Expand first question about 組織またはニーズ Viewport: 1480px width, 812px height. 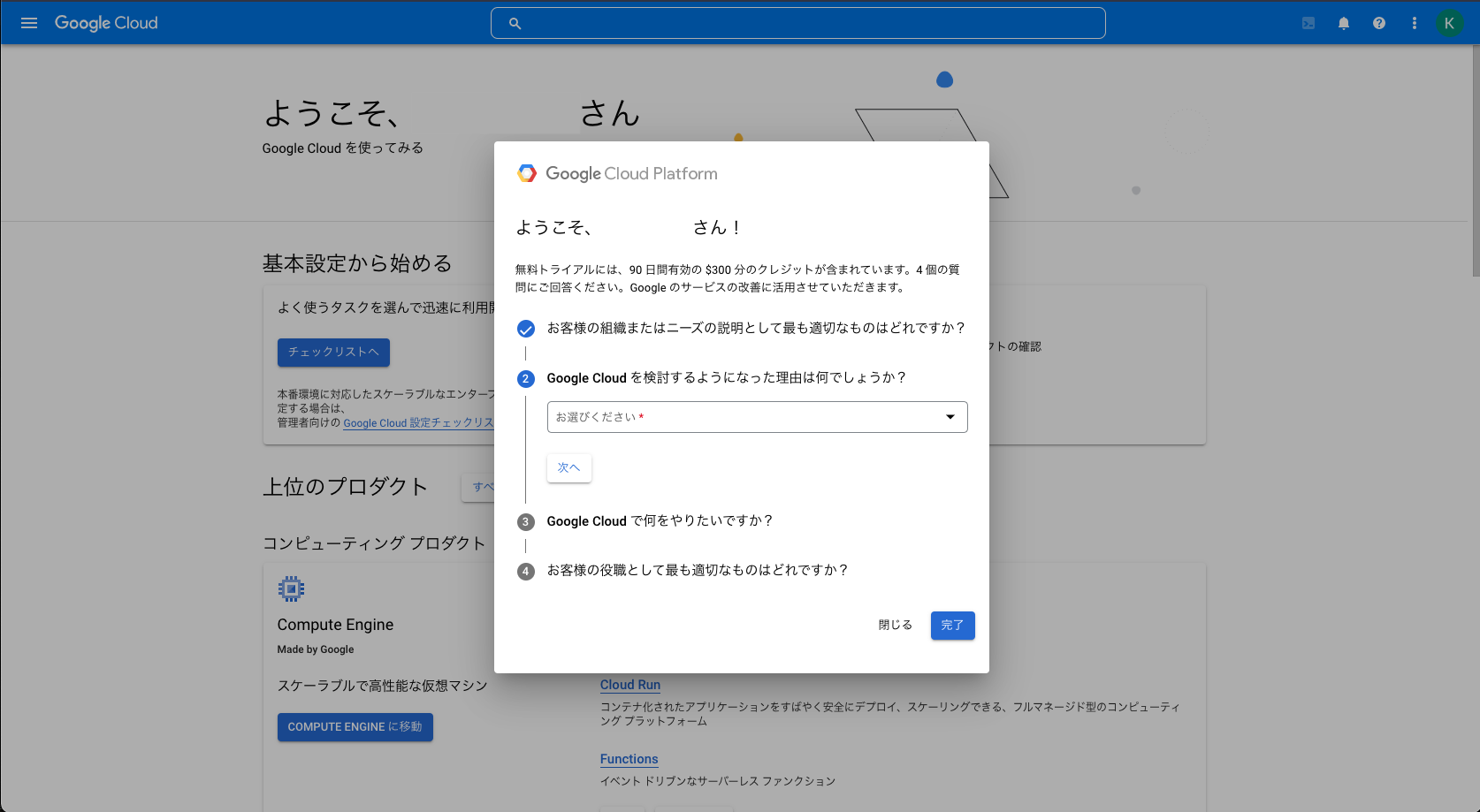756,328
